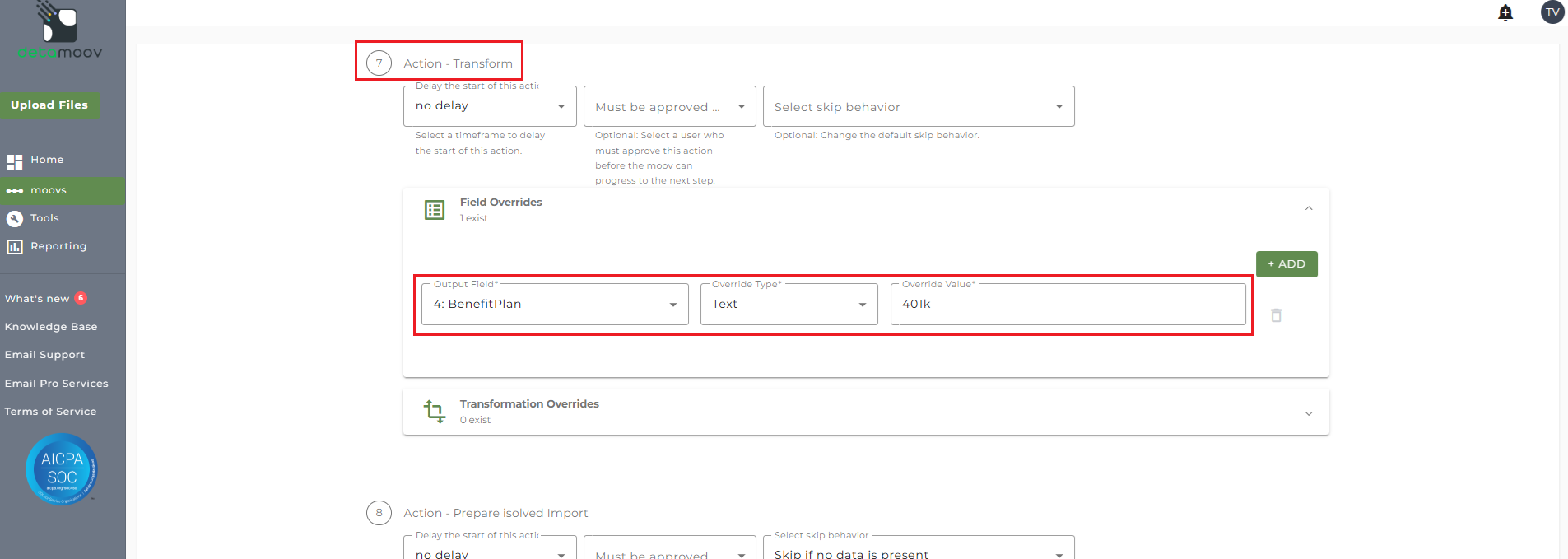
Task: Click the Transformation Overrides crop icon
Action: pos(435,411)
